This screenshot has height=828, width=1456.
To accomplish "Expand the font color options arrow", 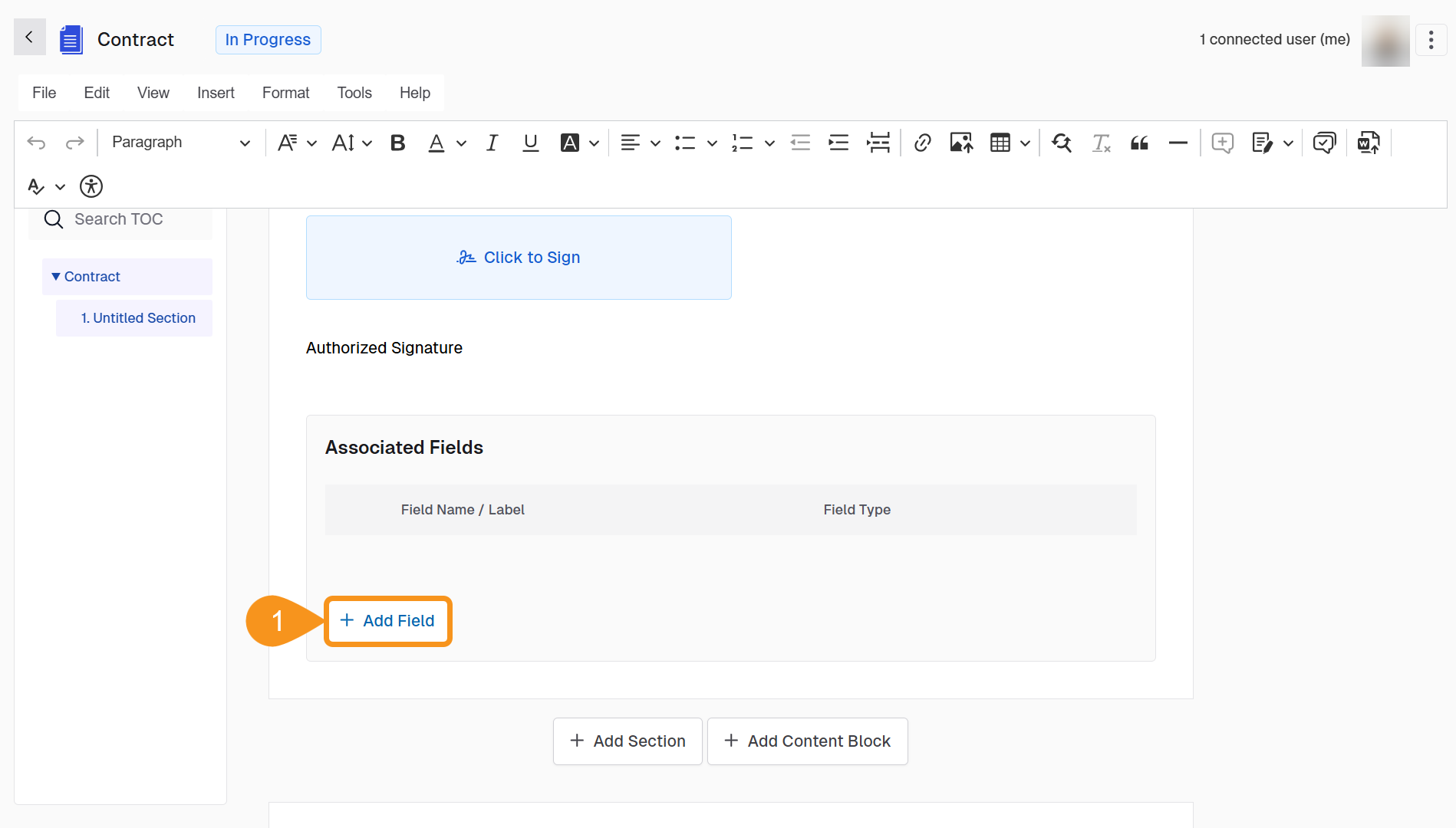I will point(461,143).
